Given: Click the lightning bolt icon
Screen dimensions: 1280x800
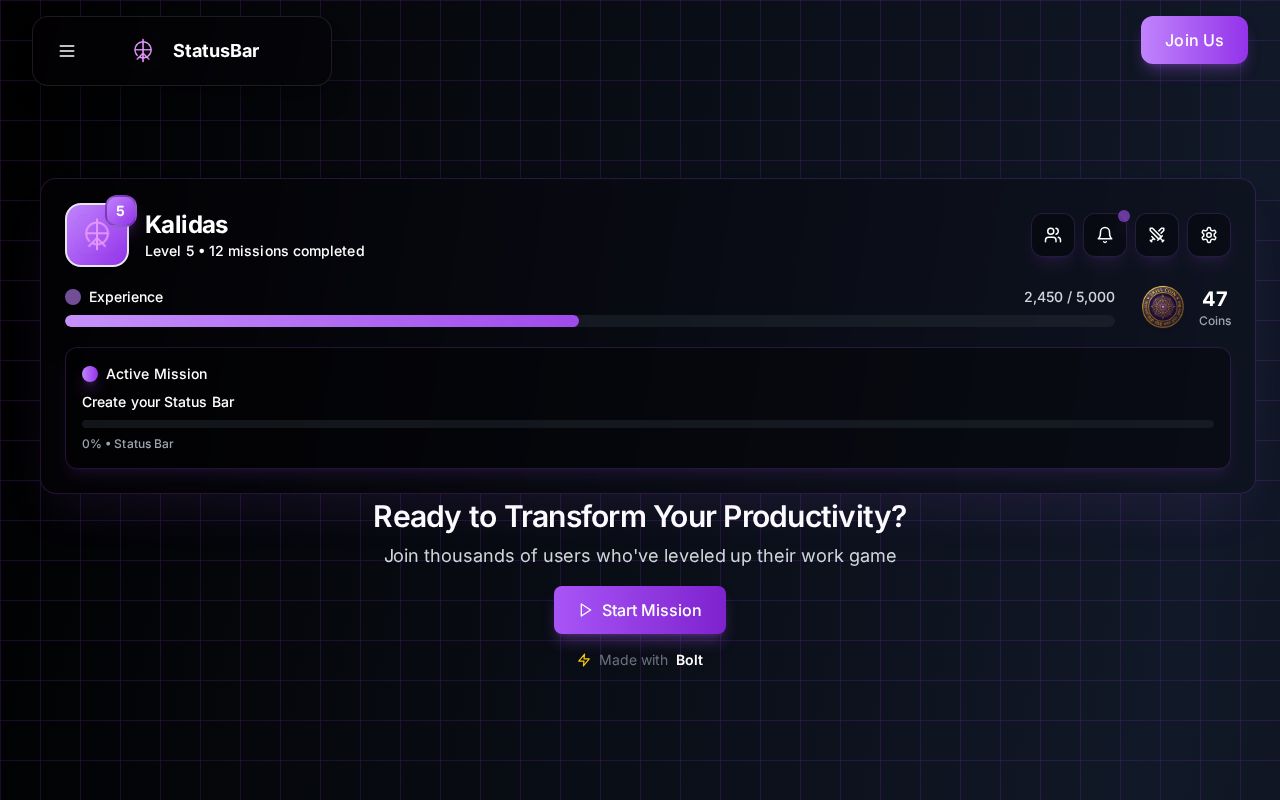Looking at the screenshot, I should [584, 660].
